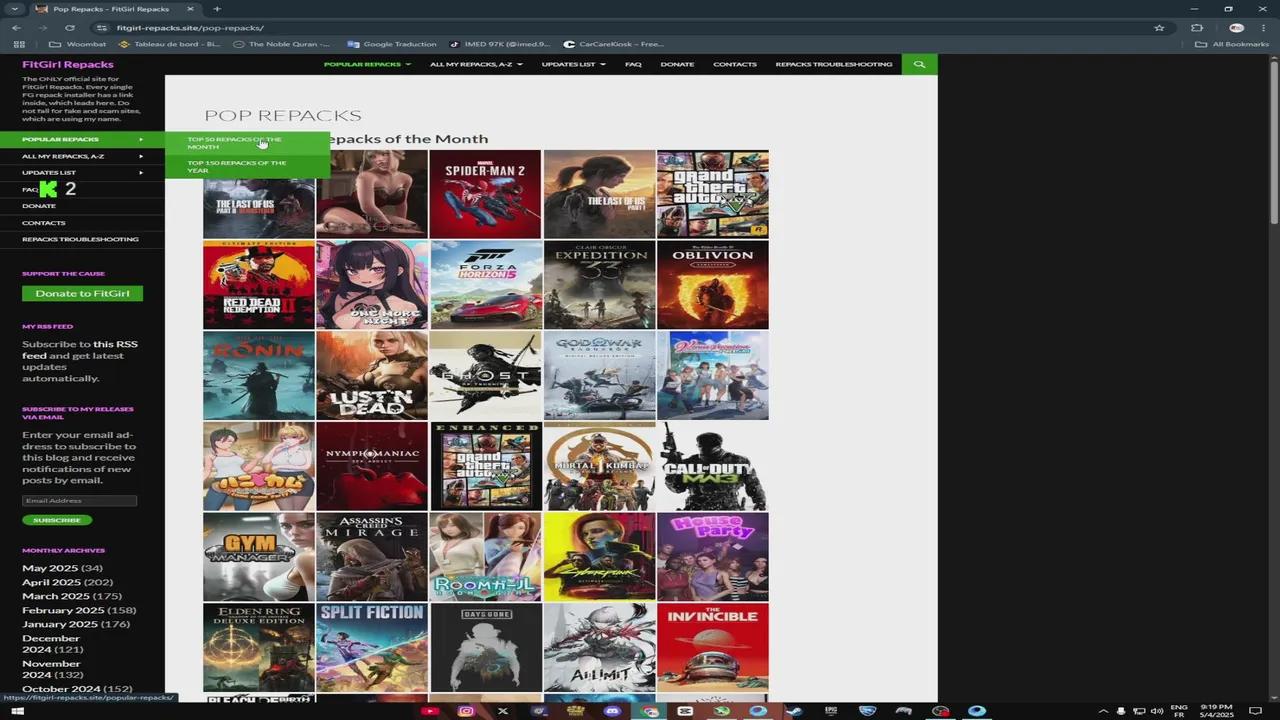Open Epic Games launcher in taskbar
The width and height of the screenshot is (1280, 720).
(831, 711)
